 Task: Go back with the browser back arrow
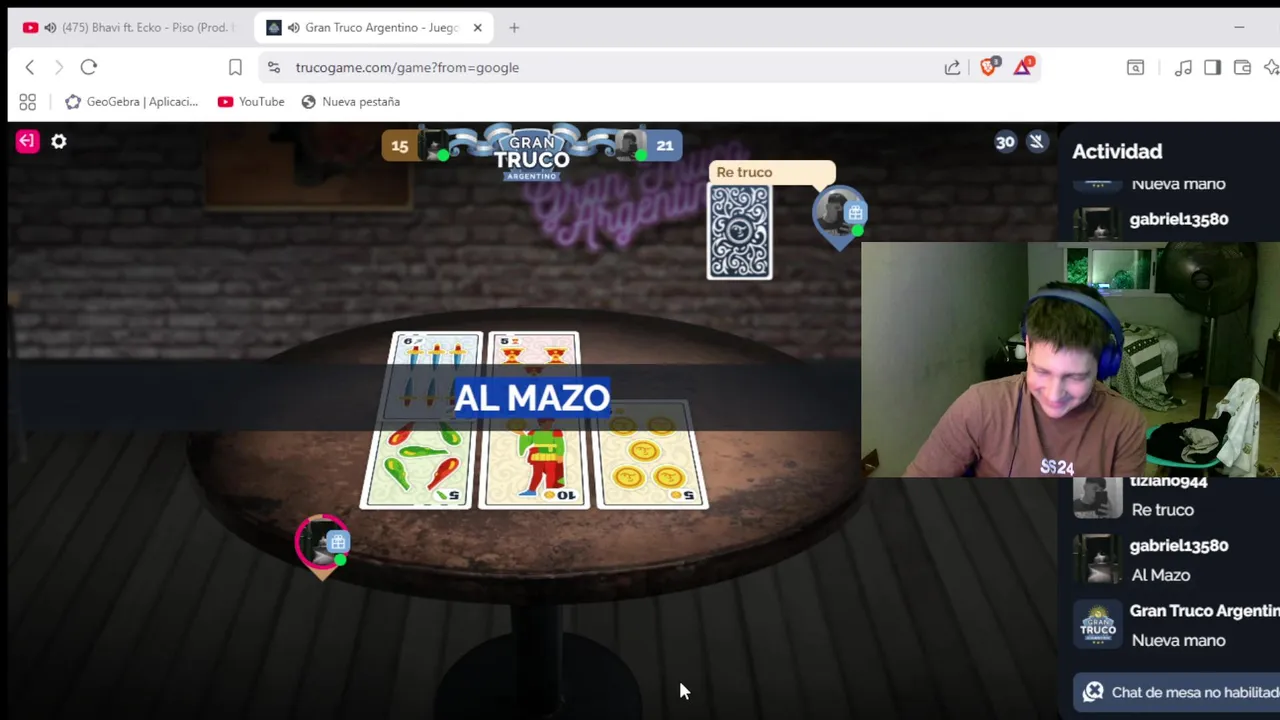click(30, 67)
